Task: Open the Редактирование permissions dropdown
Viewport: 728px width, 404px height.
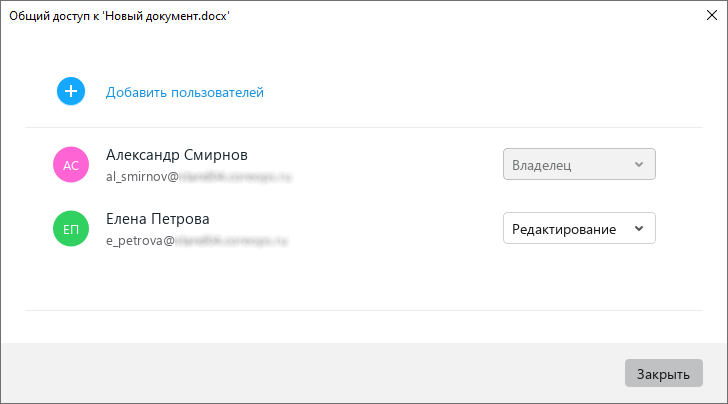Action: 579,228
